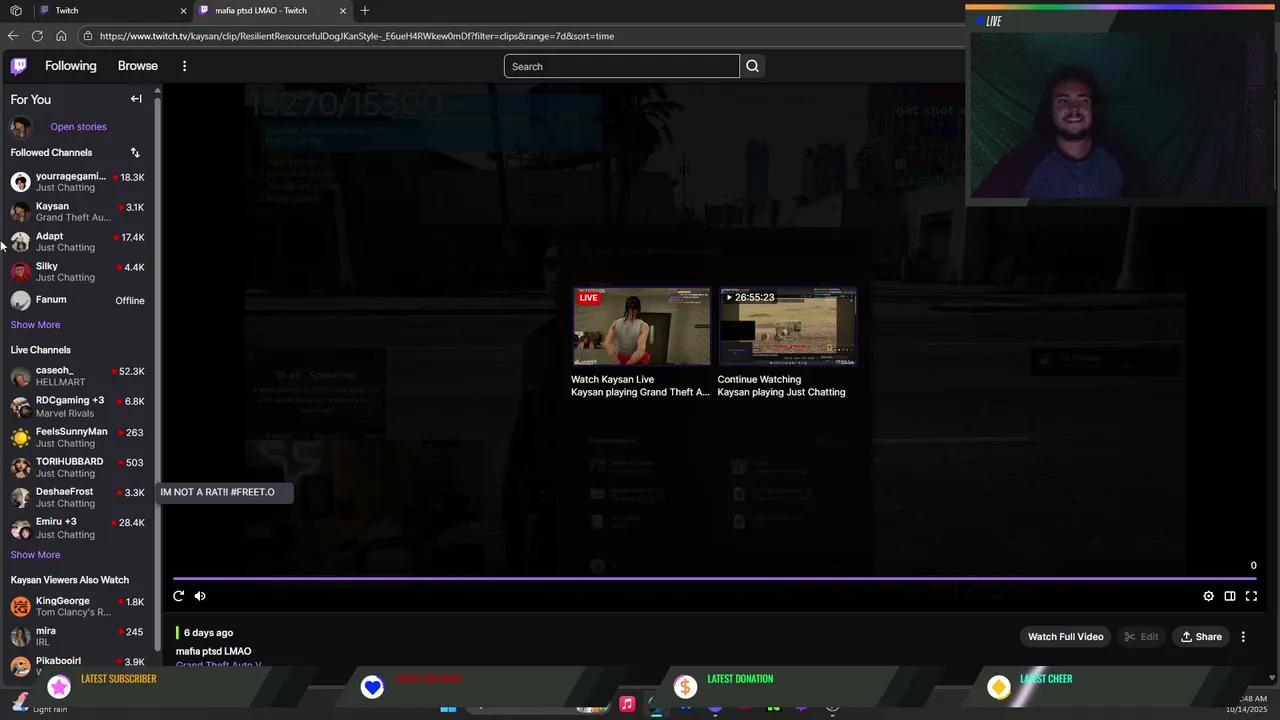
Task: Click the browser address bar URL
Action: [357, 36]
